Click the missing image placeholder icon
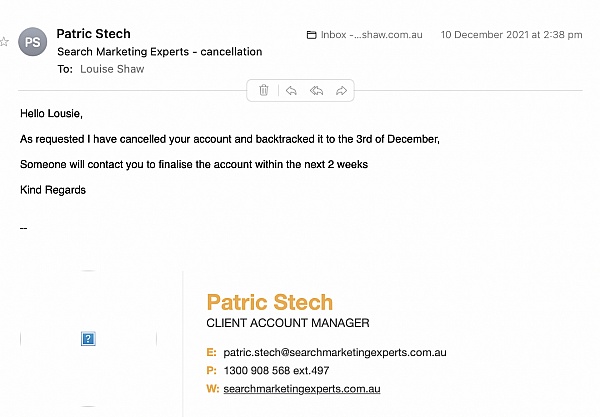The image size is (600, 417). coord(88,339)
